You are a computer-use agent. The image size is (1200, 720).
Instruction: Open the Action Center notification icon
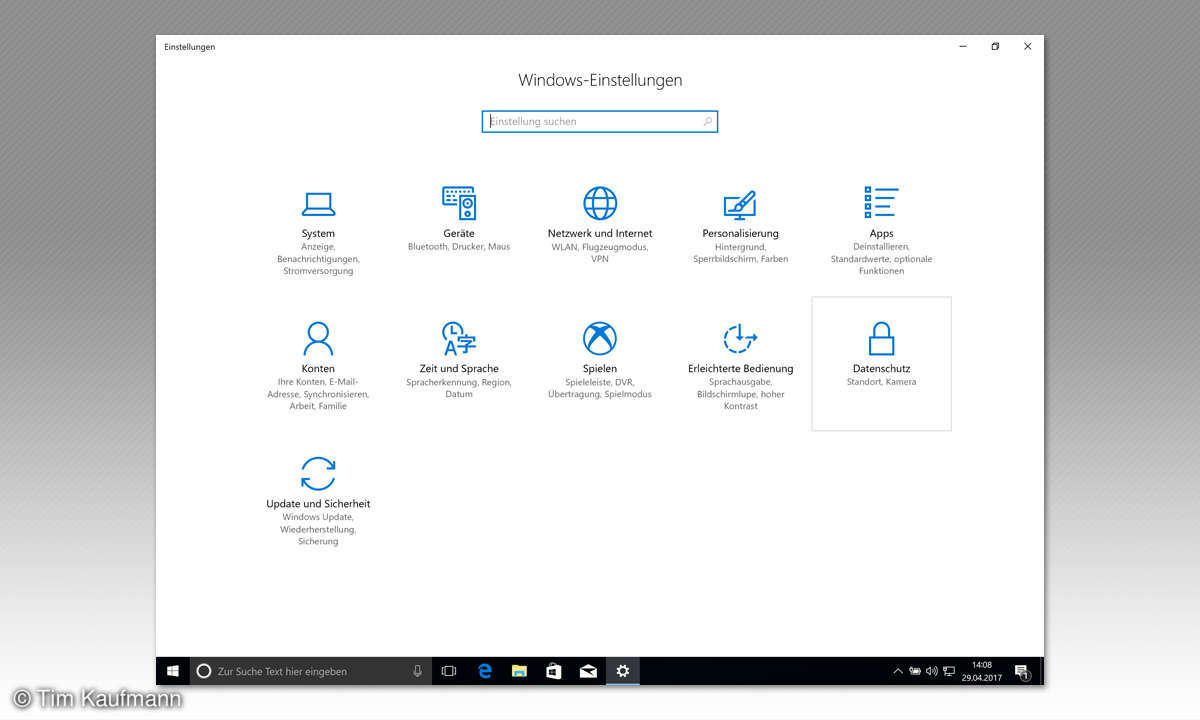tap(1021, 671)
